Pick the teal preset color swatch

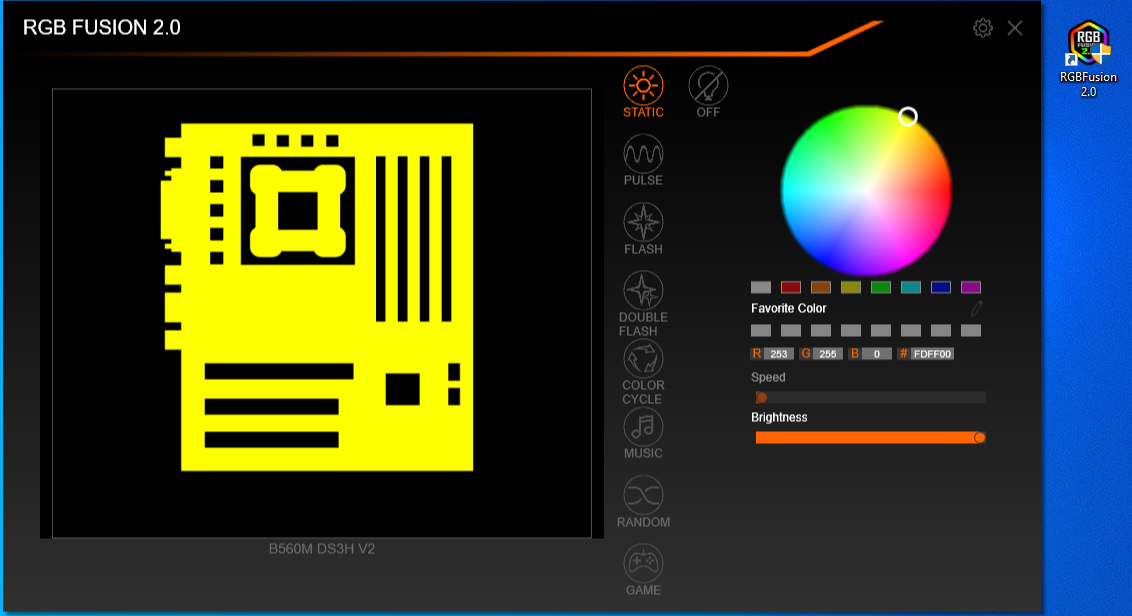[x=910, y=287]
